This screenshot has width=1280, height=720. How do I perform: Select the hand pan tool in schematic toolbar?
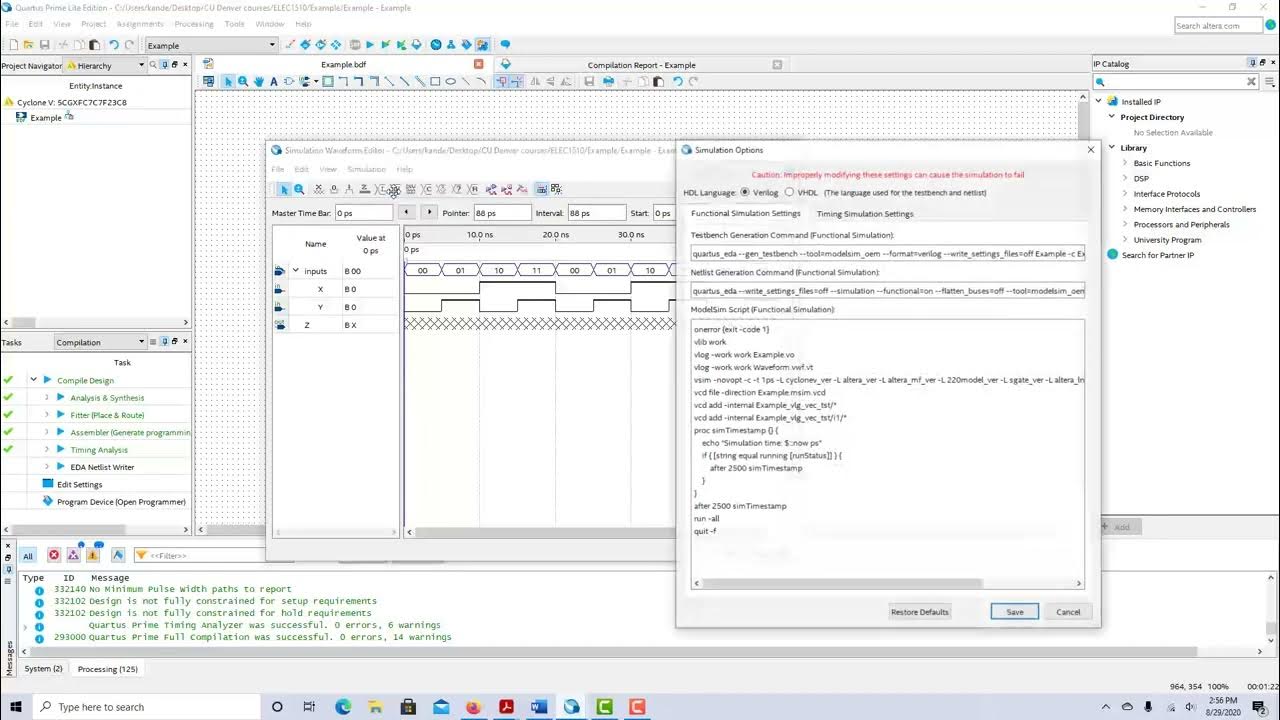click(x=259, y=81)
